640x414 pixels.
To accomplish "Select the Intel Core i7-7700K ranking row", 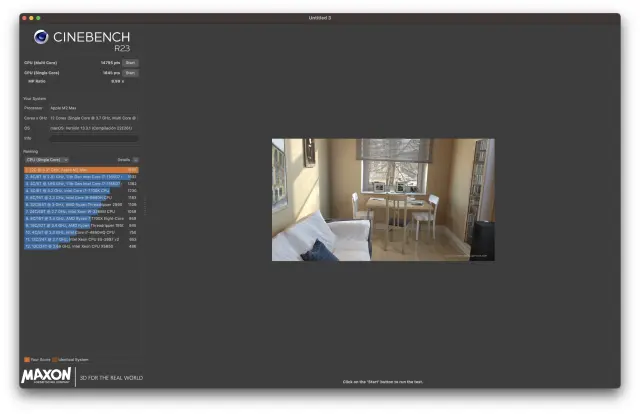I will [x=80, y=190].
